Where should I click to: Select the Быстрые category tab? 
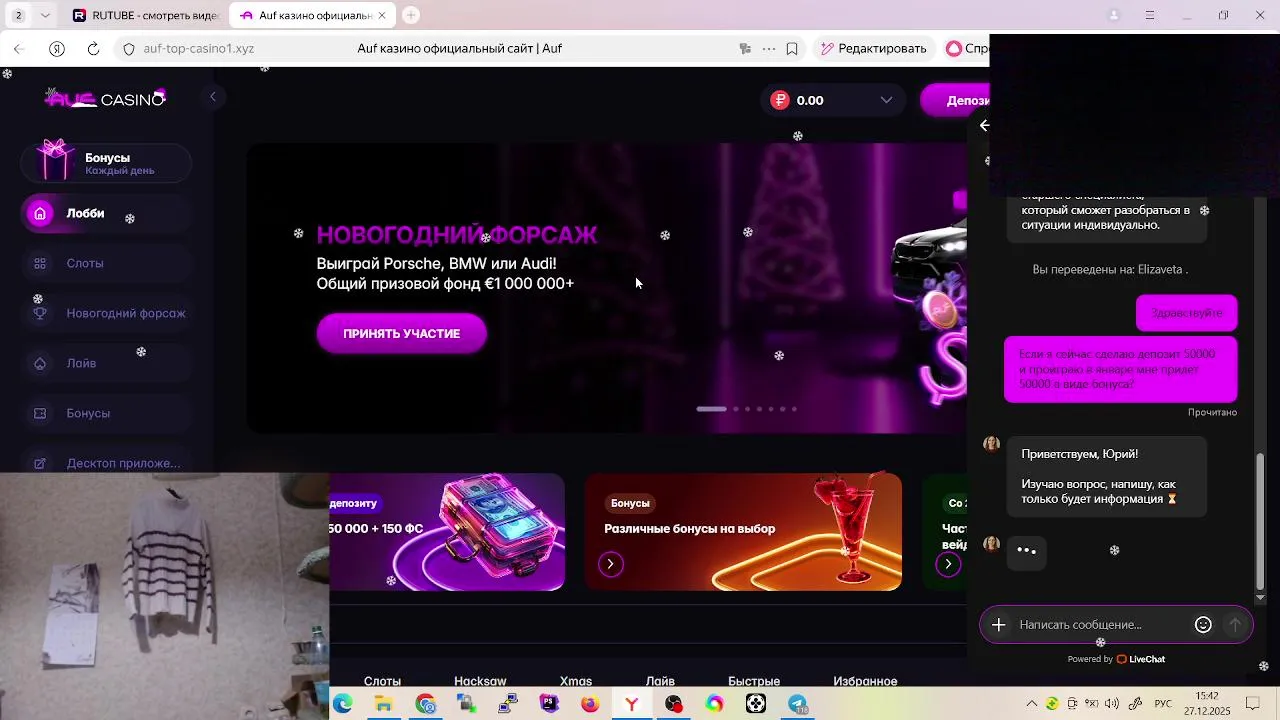point(754,681)
